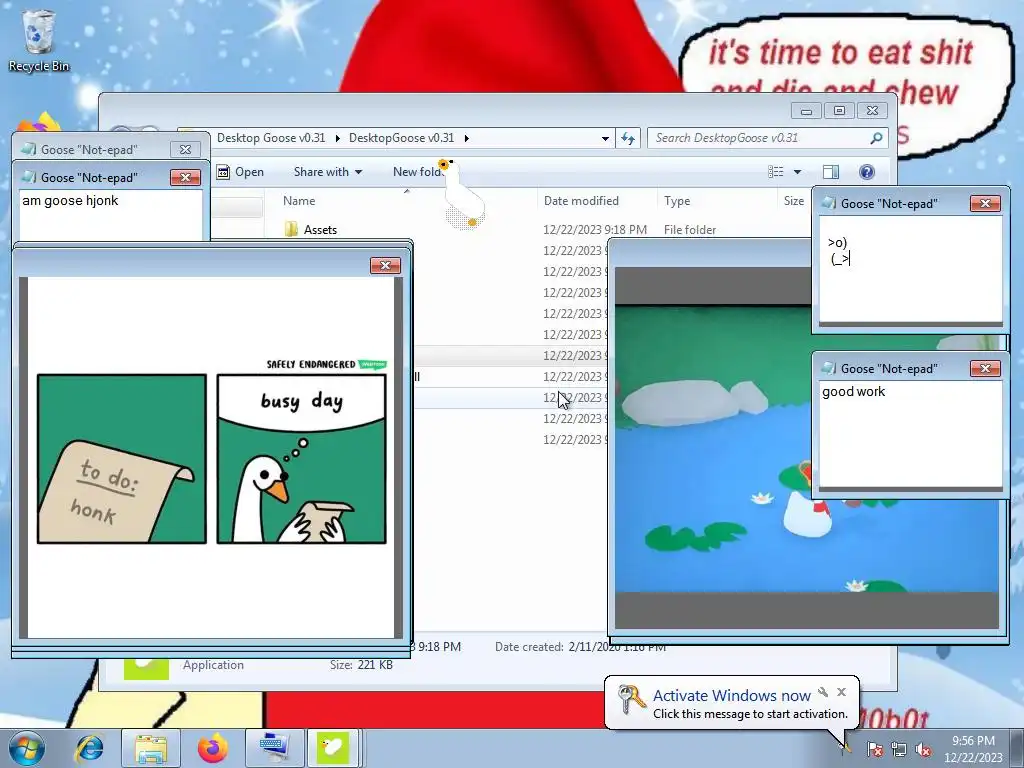Open the Recycle Bin desktop icon
This screenshot has height=768, width=1024.
[x=39, y=40]
